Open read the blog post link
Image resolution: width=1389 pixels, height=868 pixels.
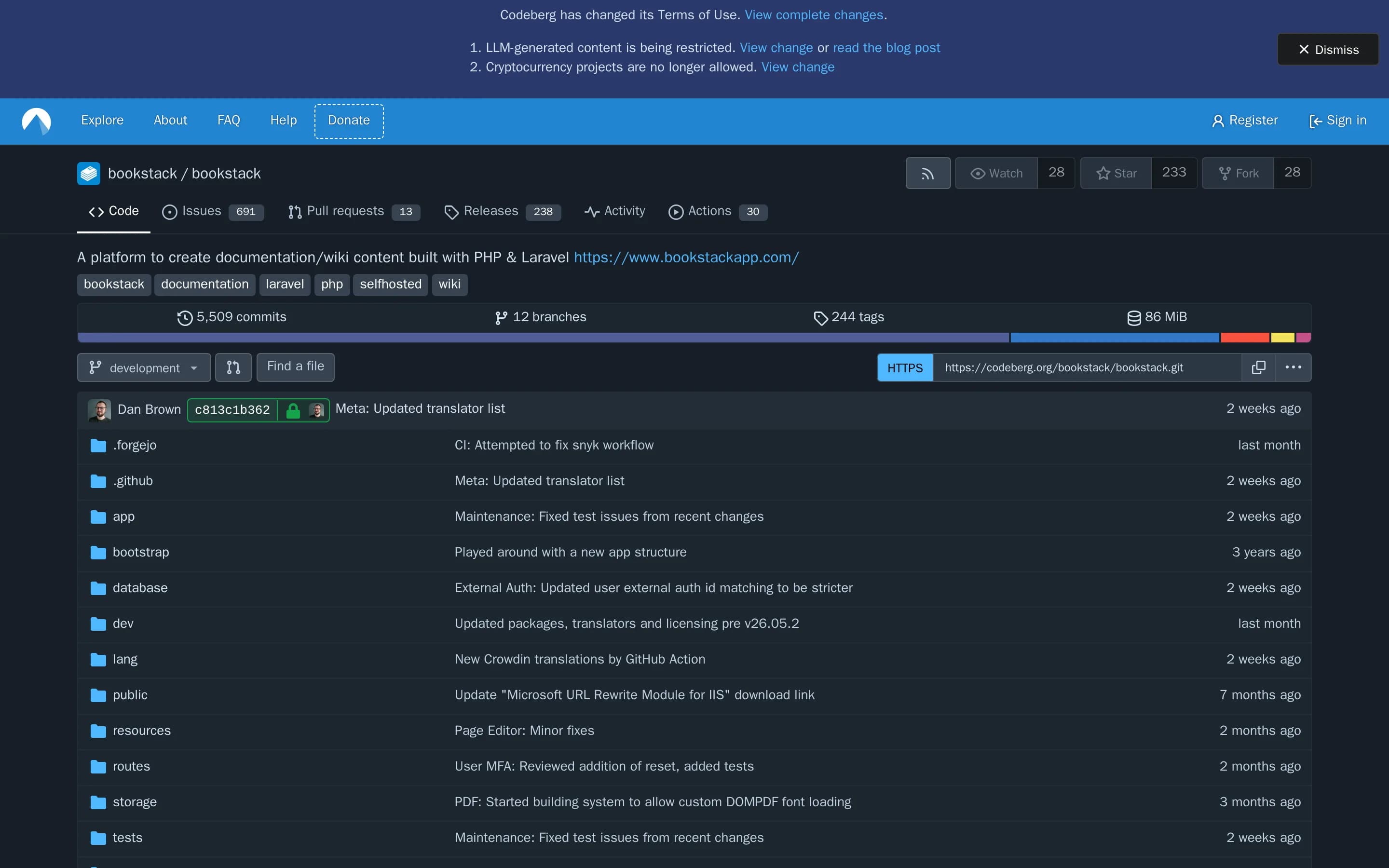pyautogui.click(x=886, y=48)
